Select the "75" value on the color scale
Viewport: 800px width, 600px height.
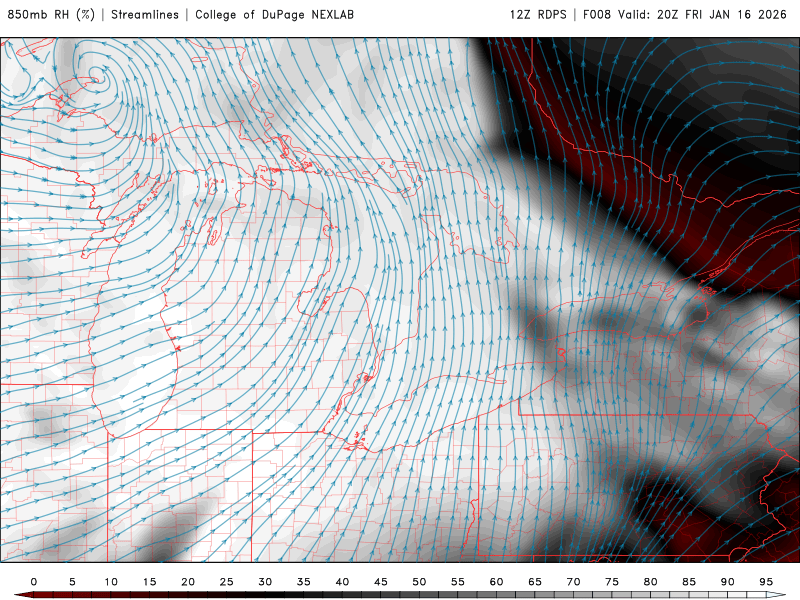pyautogui.click(x=612, y=582)
